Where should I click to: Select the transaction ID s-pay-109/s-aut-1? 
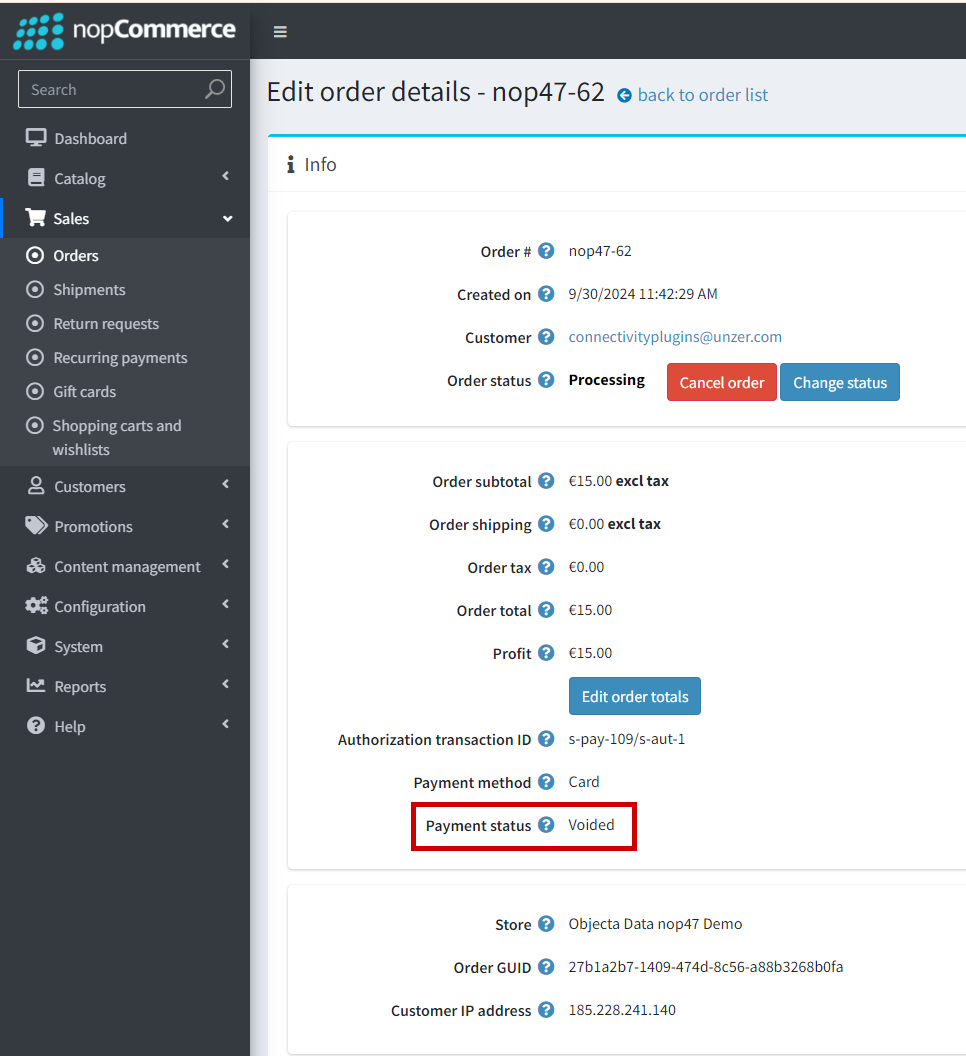pos(626,739)
